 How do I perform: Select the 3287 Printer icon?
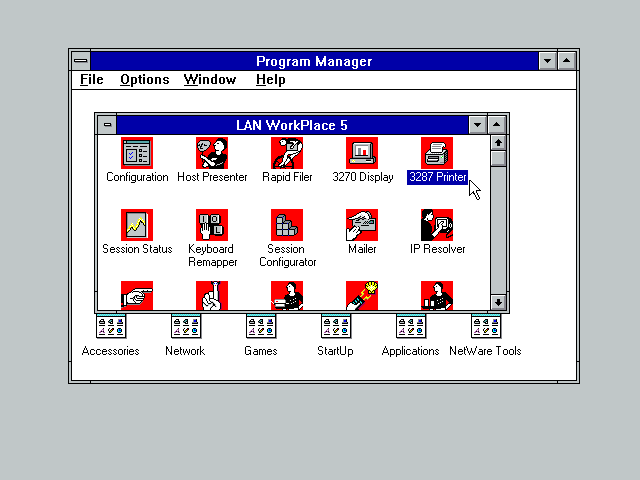(x=437, y=153)
